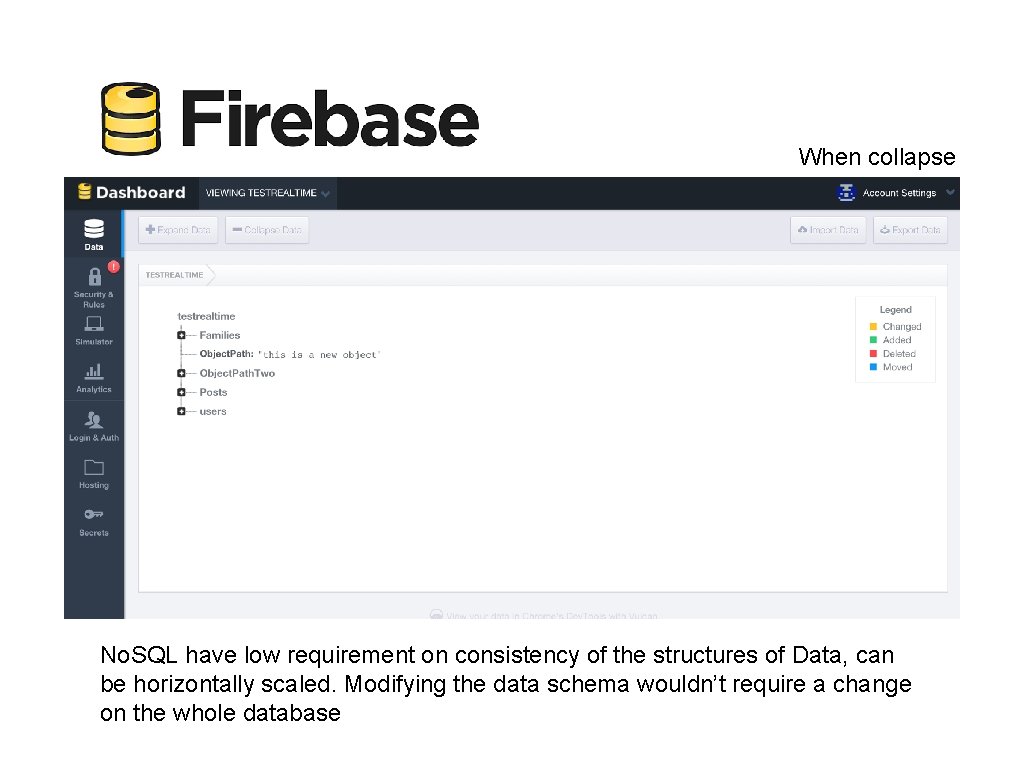The width and height of the screenshot is (1024, 768).
Task: Select the Data icon in sidebar
Action: coord(93,230)
